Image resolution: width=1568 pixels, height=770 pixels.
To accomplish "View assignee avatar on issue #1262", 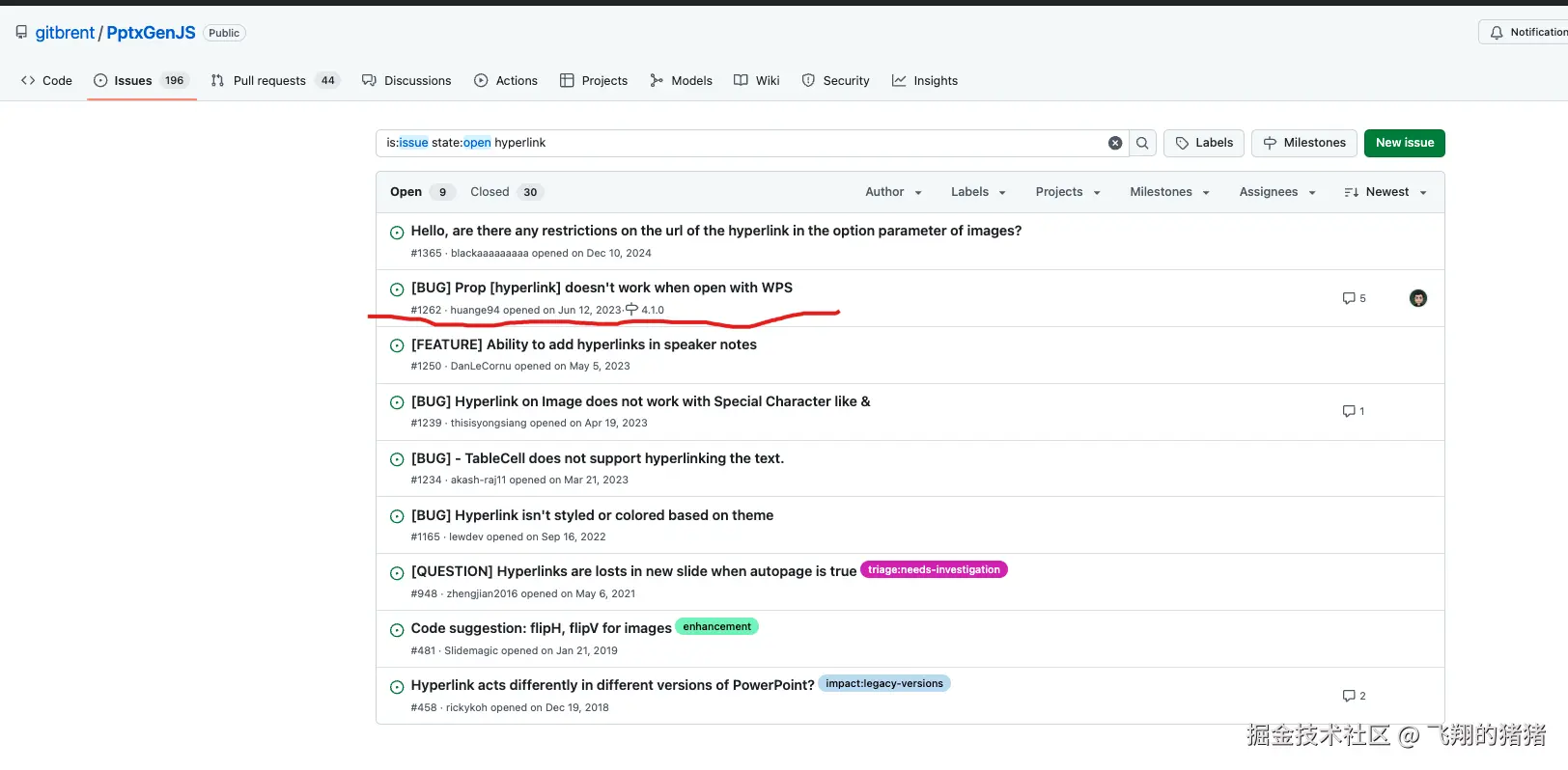I will (x=1418, y=298).
